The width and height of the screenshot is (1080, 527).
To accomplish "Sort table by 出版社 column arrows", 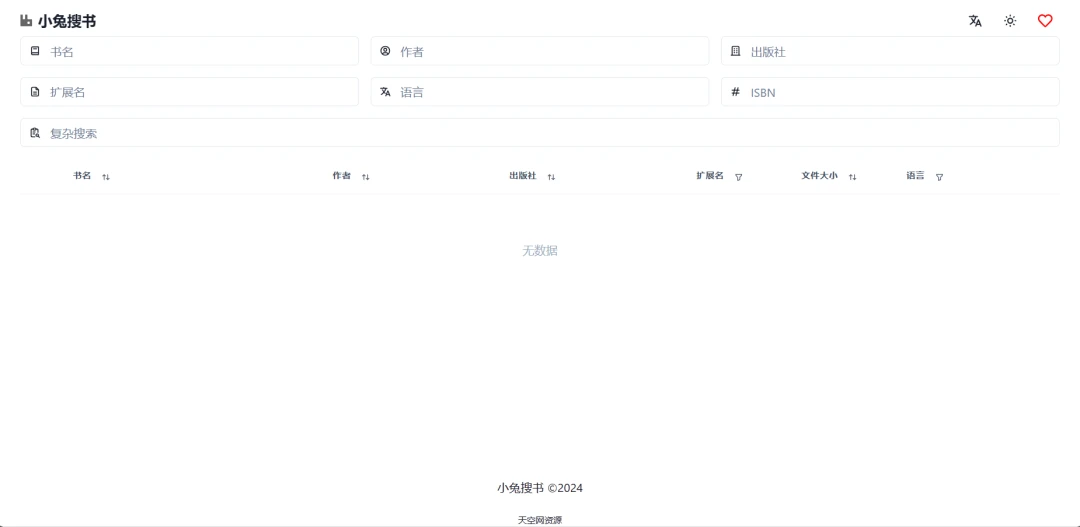I will click(x=551, y=177).
